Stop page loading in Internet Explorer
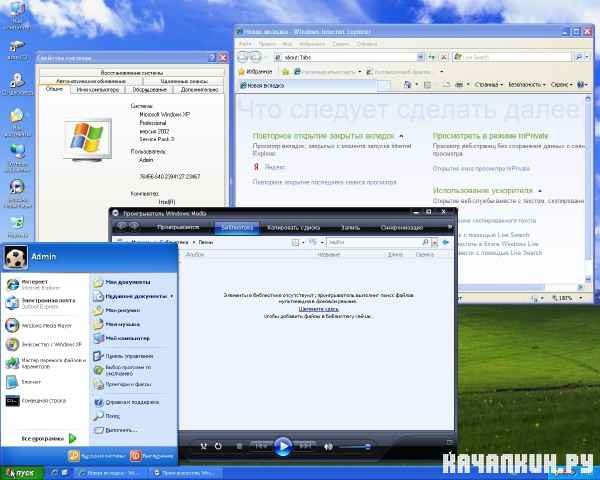Image resolution: width=600 pixels, height=480 pixels. click(443, 57)
